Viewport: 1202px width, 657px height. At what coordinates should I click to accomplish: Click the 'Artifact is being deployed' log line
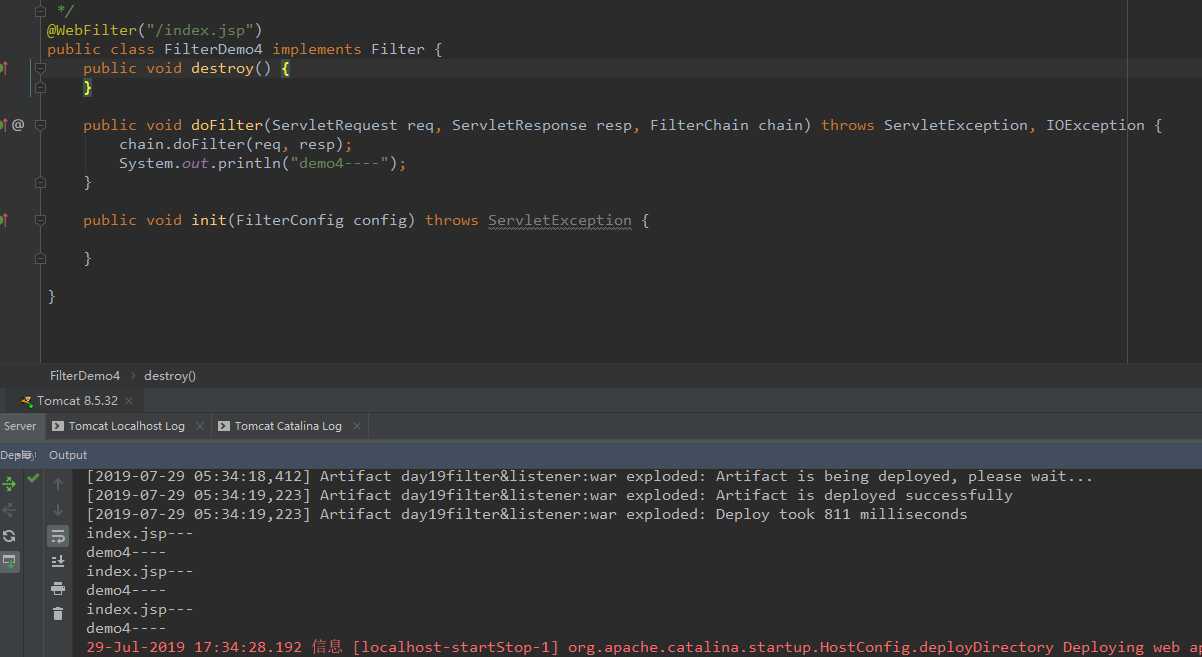tap(590, 476)
